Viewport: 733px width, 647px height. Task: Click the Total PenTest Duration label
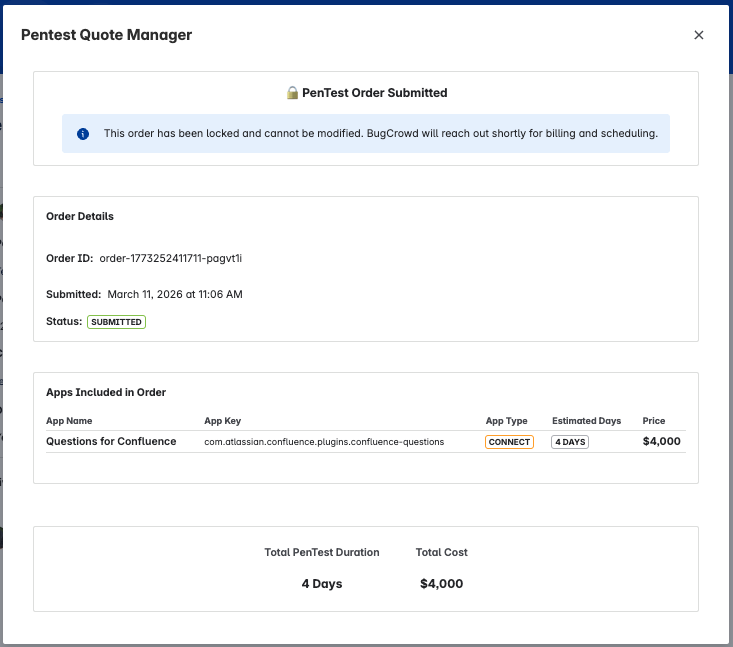pyautogui.click(x=322, y=553)
